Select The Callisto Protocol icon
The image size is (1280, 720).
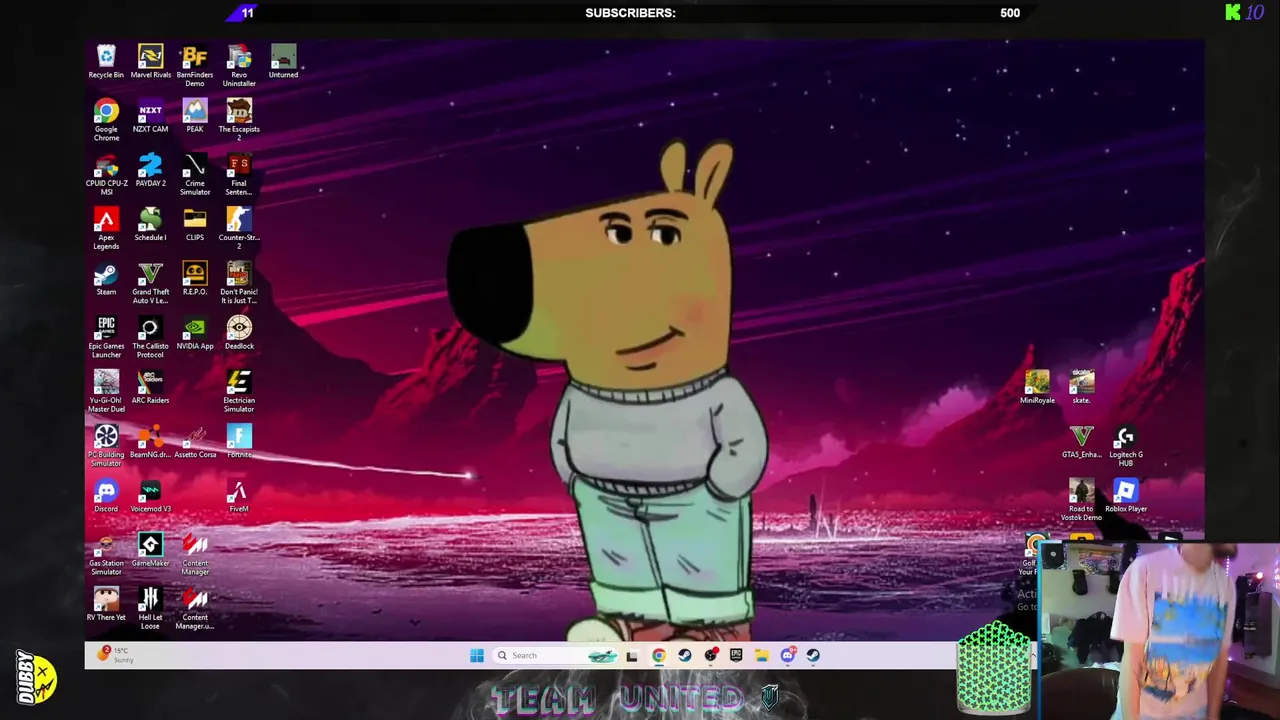tap(150, 336)
